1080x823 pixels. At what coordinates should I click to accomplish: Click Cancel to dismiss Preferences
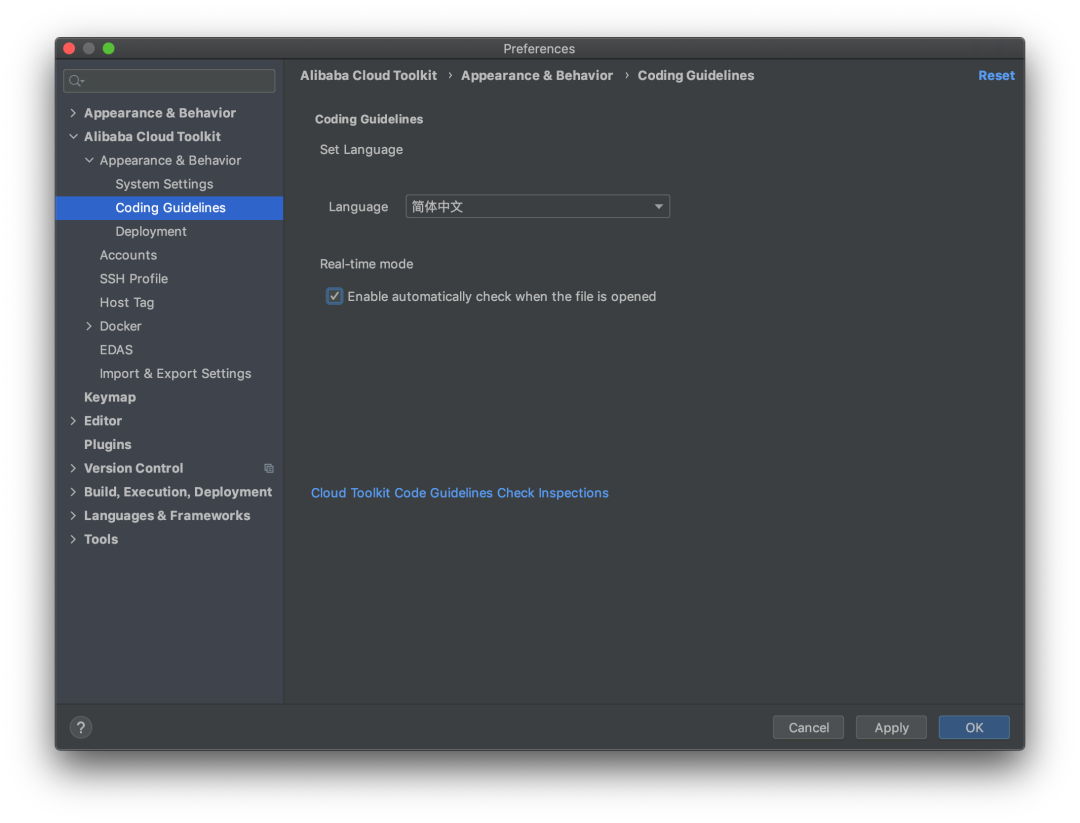point(808,728)
